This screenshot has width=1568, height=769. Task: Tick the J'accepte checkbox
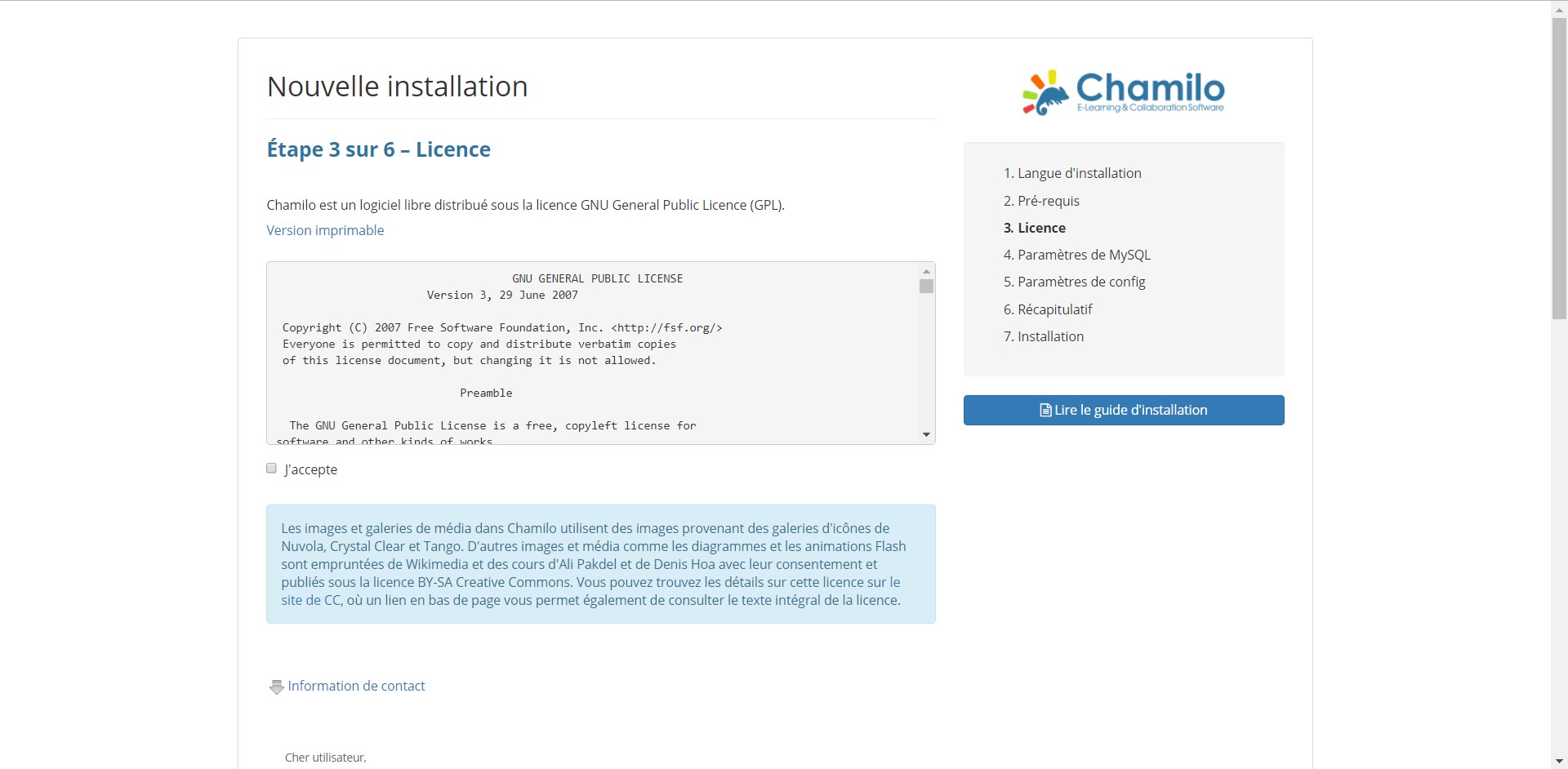271,469
